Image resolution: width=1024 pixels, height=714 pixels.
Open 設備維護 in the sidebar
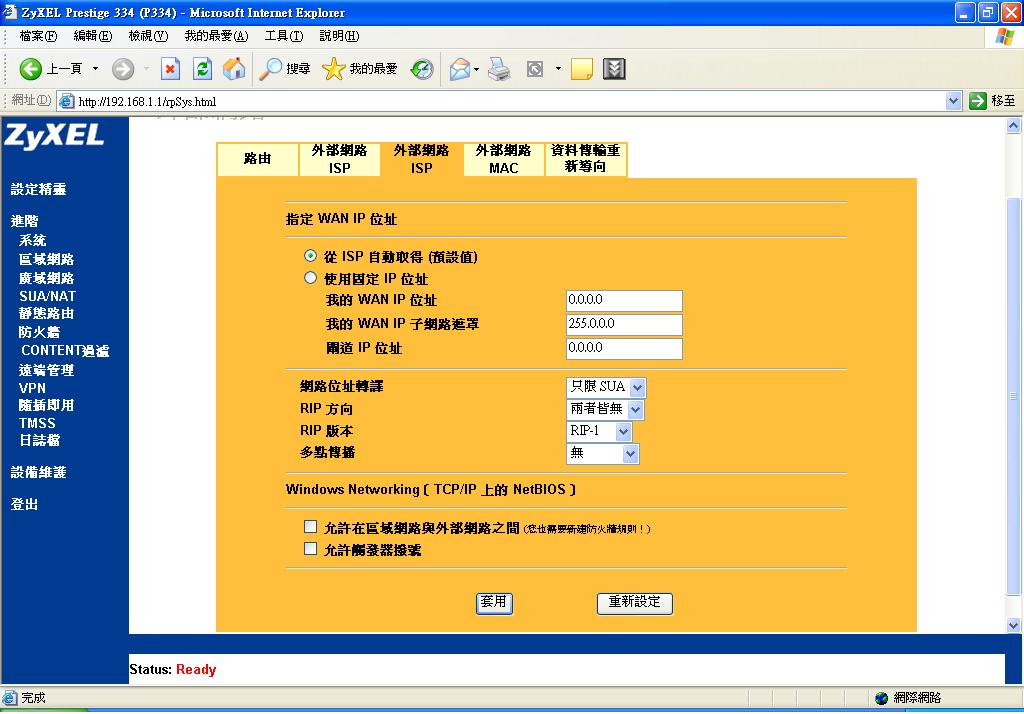[39, 472]
